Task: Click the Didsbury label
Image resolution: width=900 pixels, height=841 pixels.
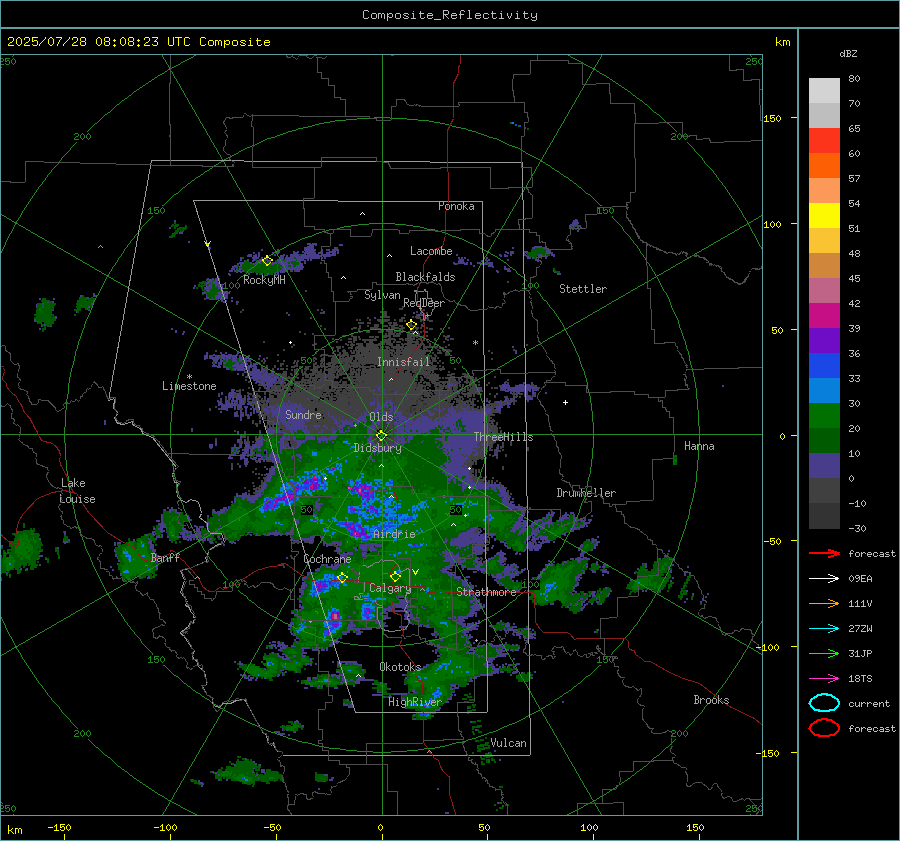Action: 378,448
